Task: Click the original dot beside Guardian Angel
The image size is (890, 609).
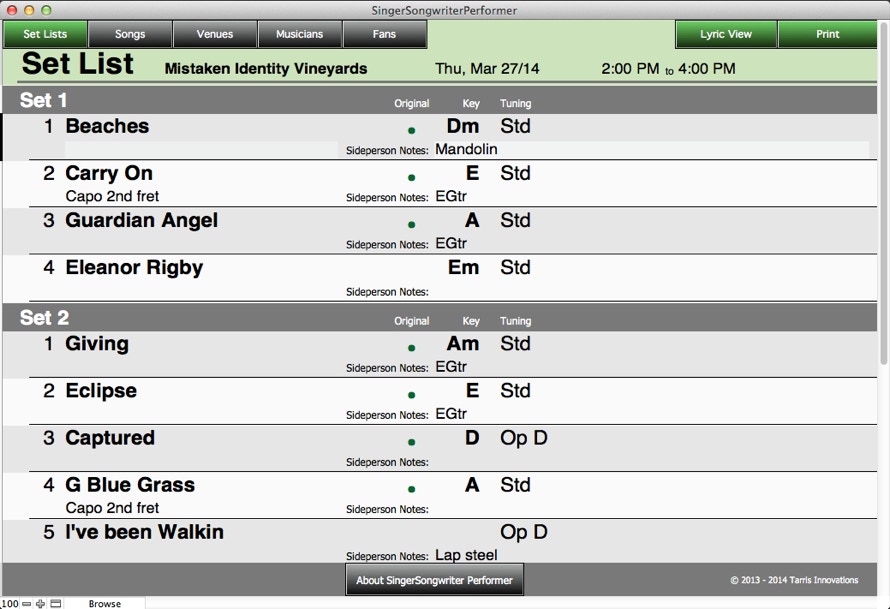Action: pos(411,225)
